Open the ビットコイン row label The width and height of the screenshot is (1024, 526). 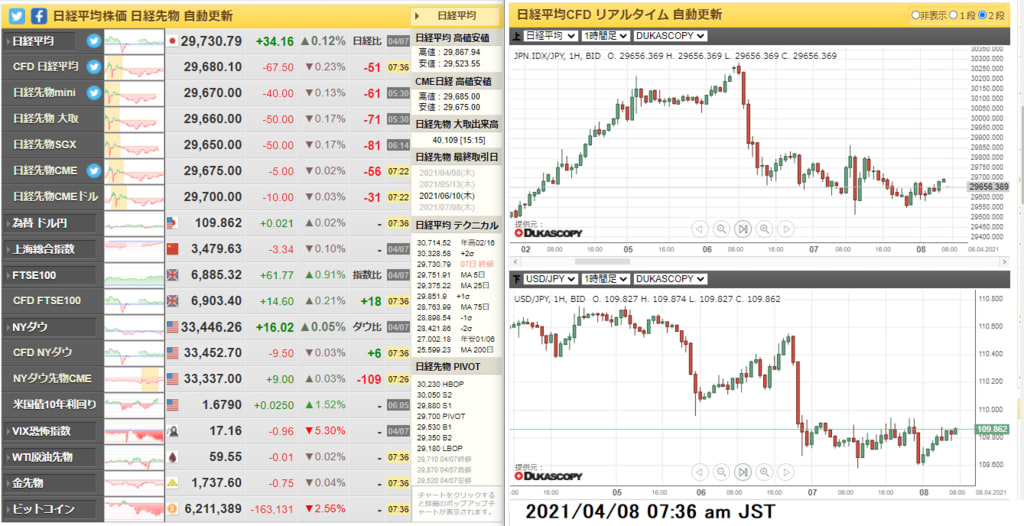[x=50, y=509]
